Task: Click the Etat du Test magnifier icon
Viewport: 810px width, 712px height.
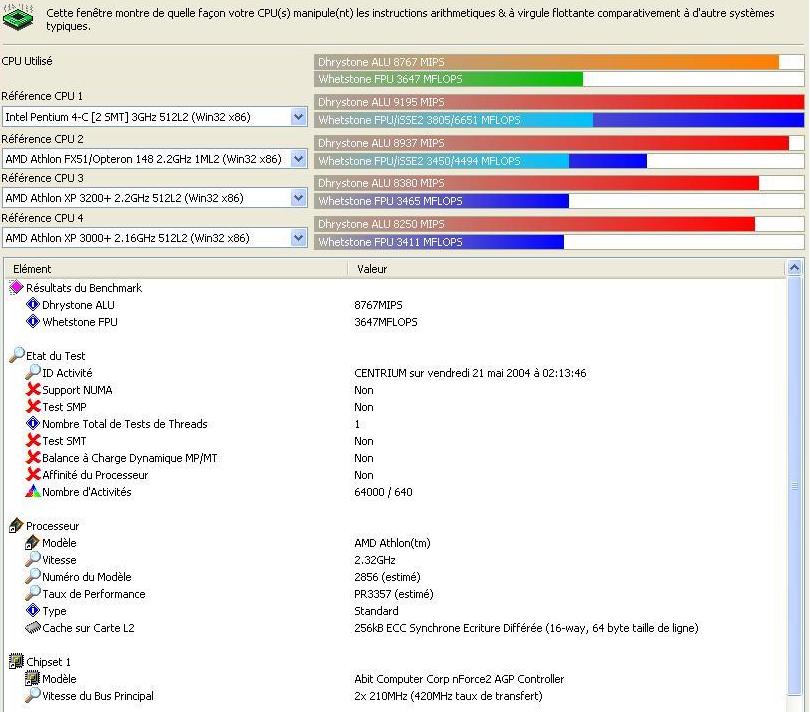Action: [x=17, y=355]
